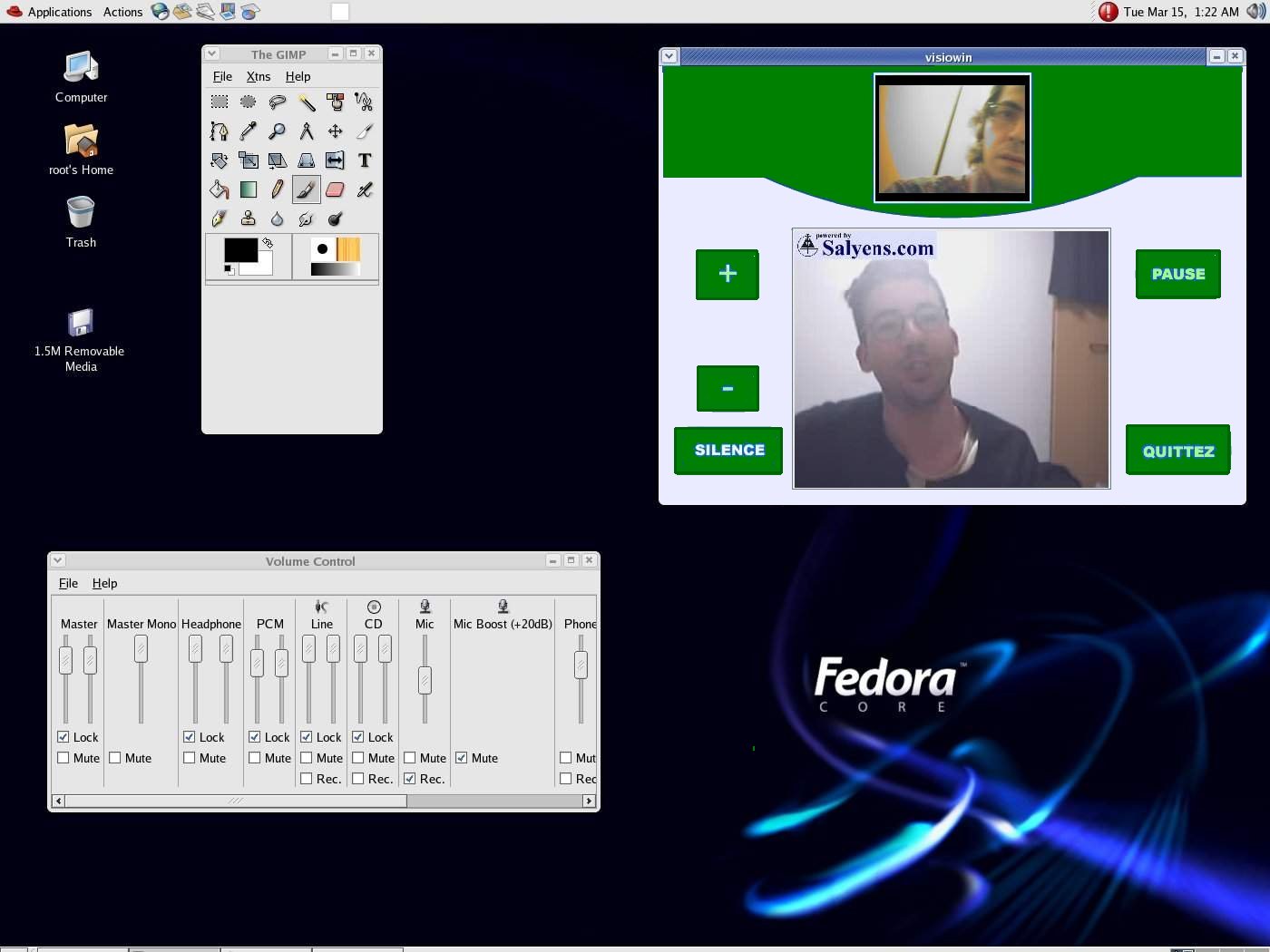The height and width of the screenshot is (952, 1270).
Task: Open File menu in Volume Control
Action: tap(68, 584)
